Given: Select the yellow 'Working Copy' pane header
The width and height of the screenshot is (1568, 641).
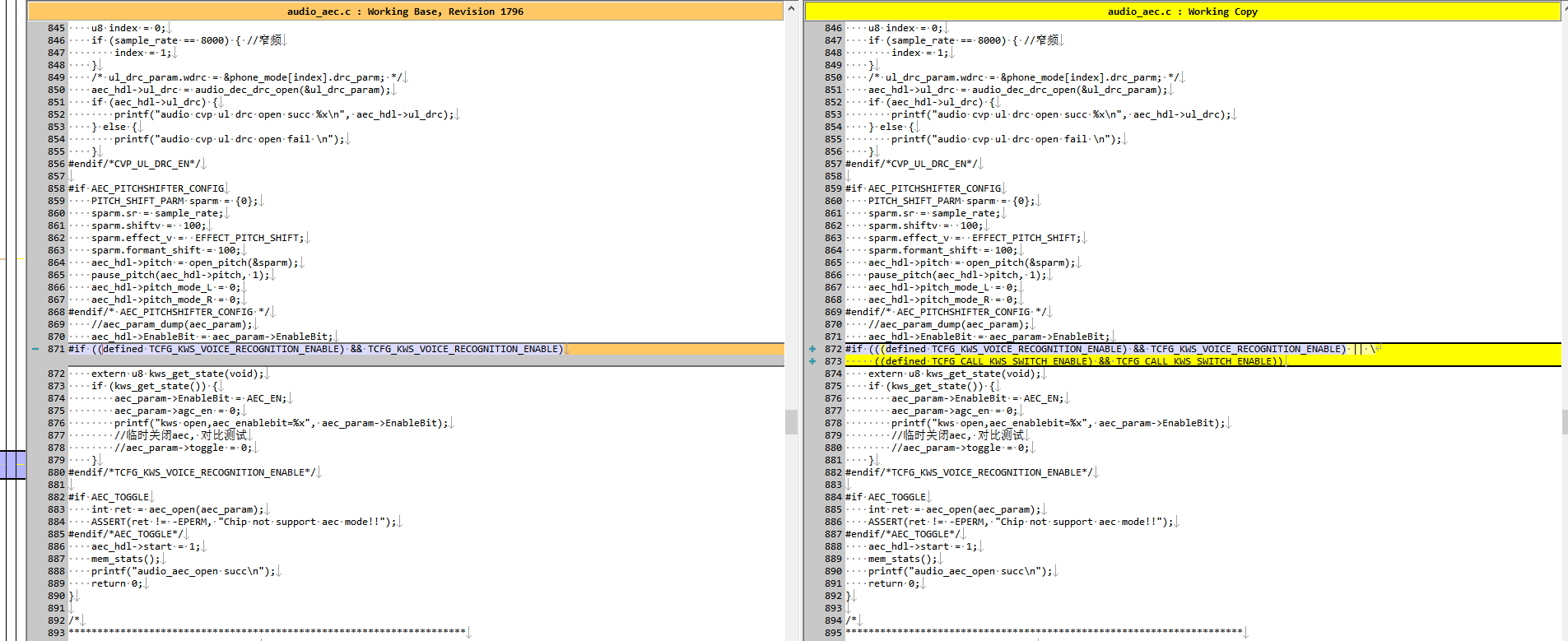Looking at the screenshot, I should 1182,12.
